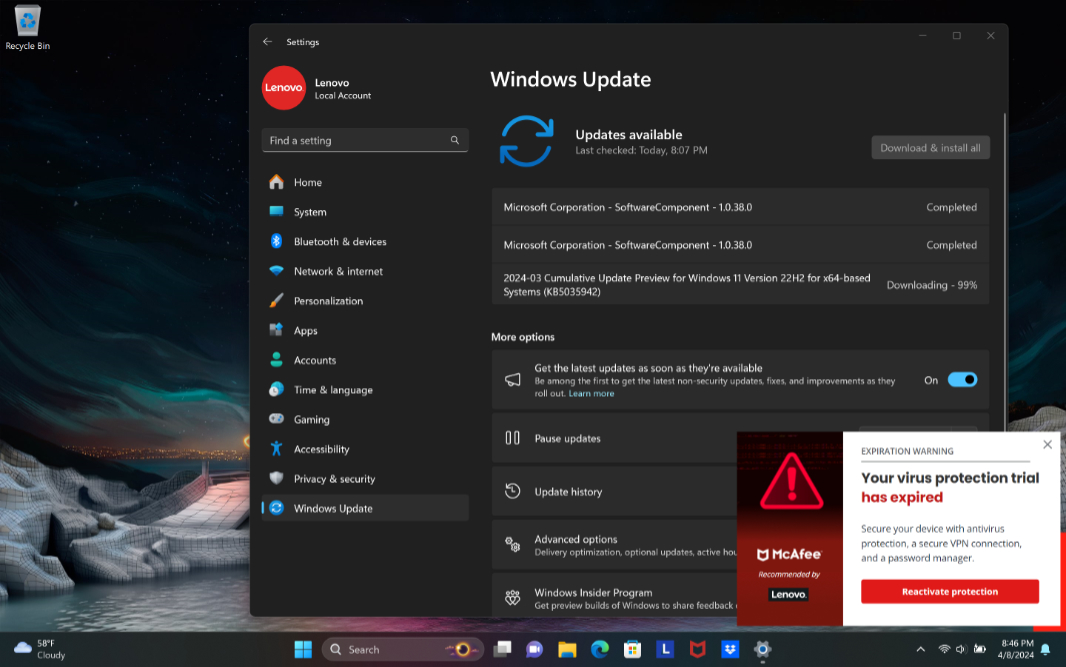Click the McAfee icon in the taskbar
The image size is (1066, 667).
pos(698,649)
